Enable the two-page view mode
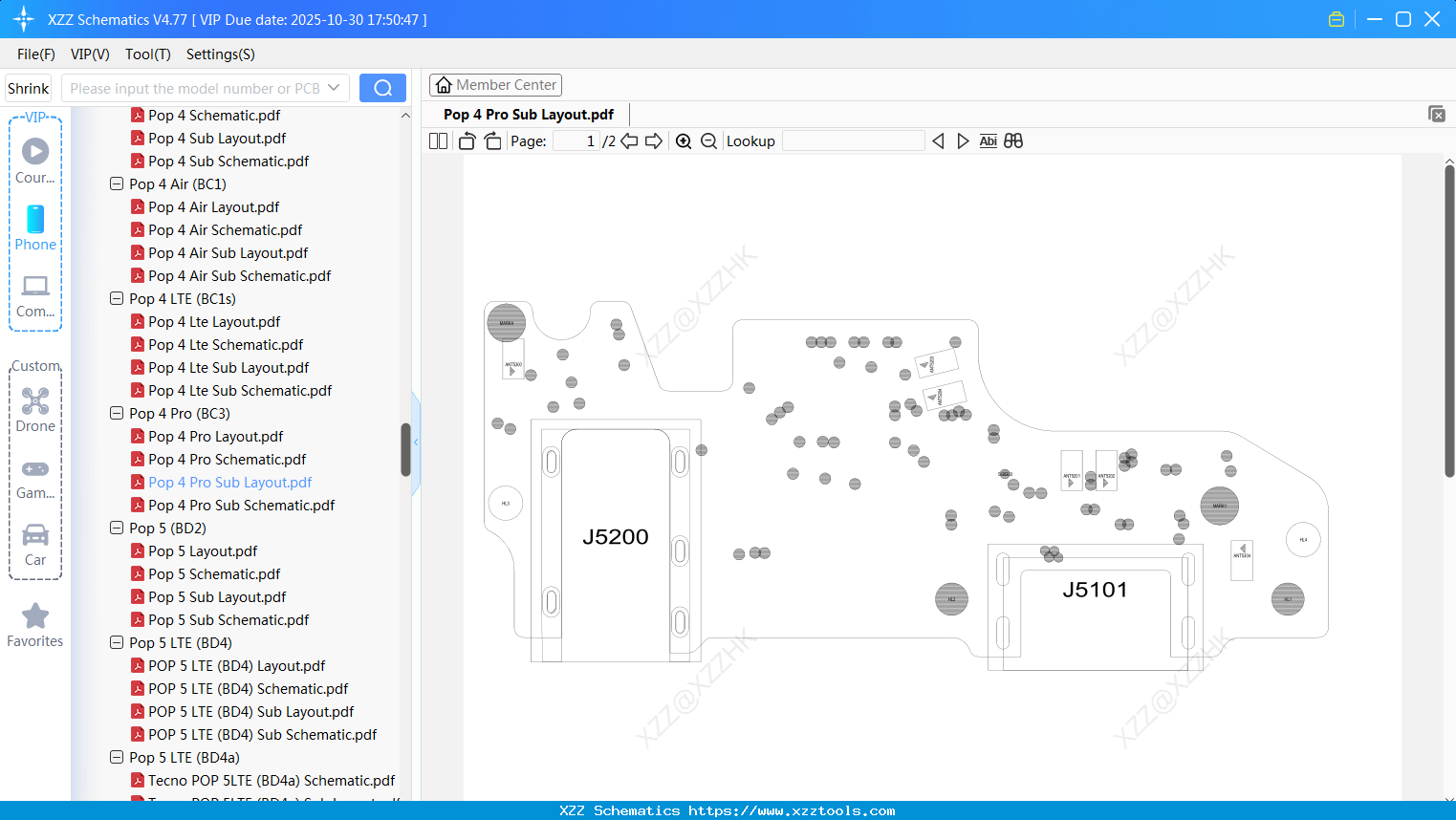Viewport: 1456px width, 820px height. click(x=438, y=140)
